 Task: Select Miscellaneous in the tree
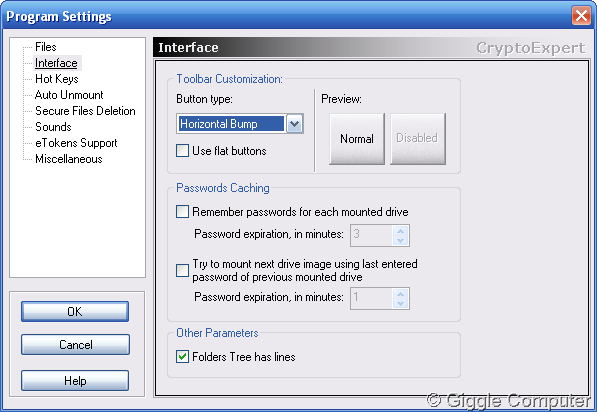[69, 159]
